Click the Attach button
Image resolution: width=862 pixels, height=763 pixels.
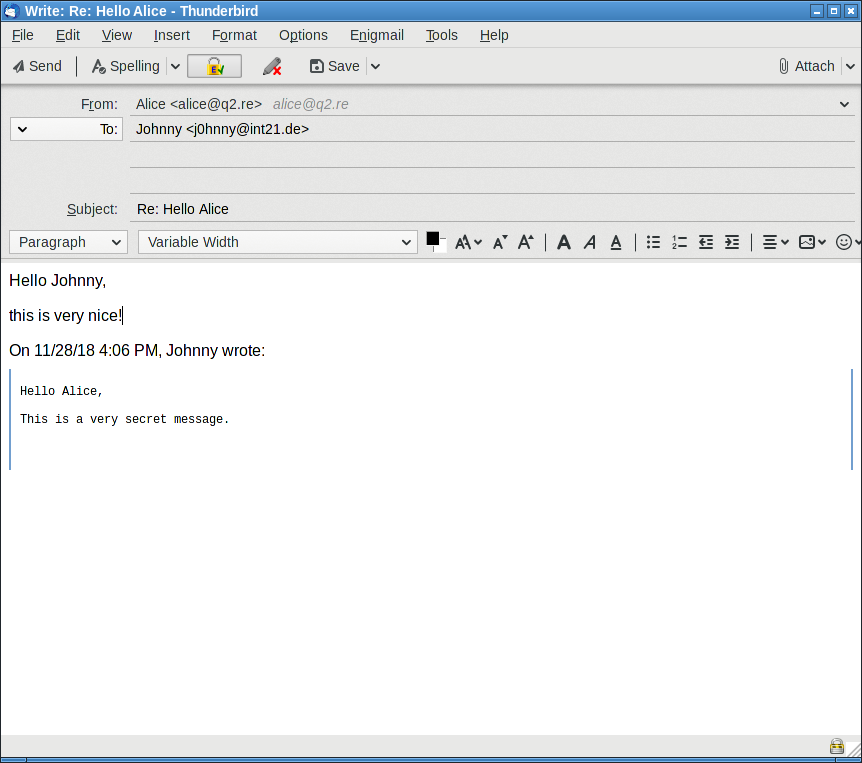806,66
